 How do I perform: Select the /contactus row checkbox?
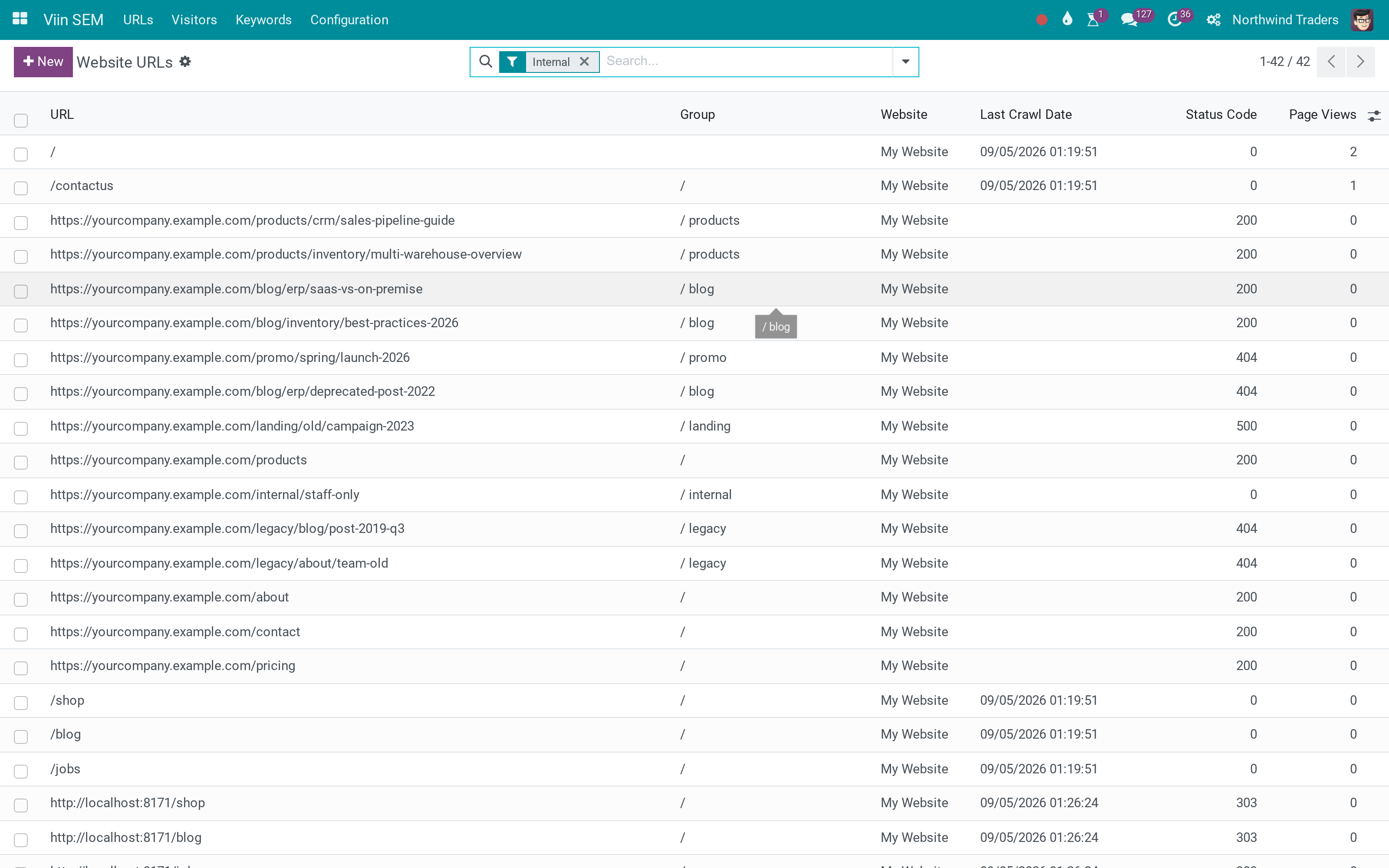point(21,188)
